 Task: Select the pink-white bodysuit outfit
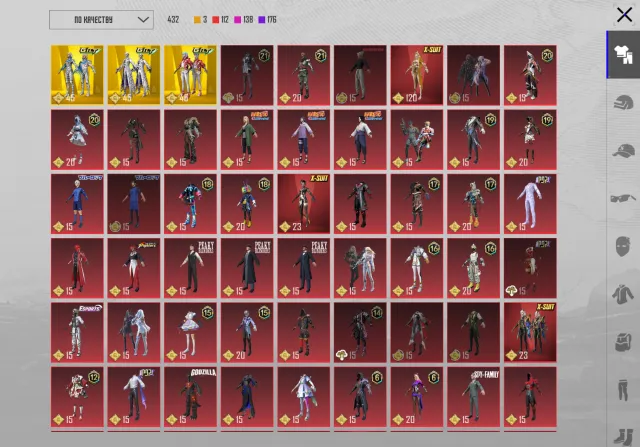pyautogui.click(x=530, y=204)
